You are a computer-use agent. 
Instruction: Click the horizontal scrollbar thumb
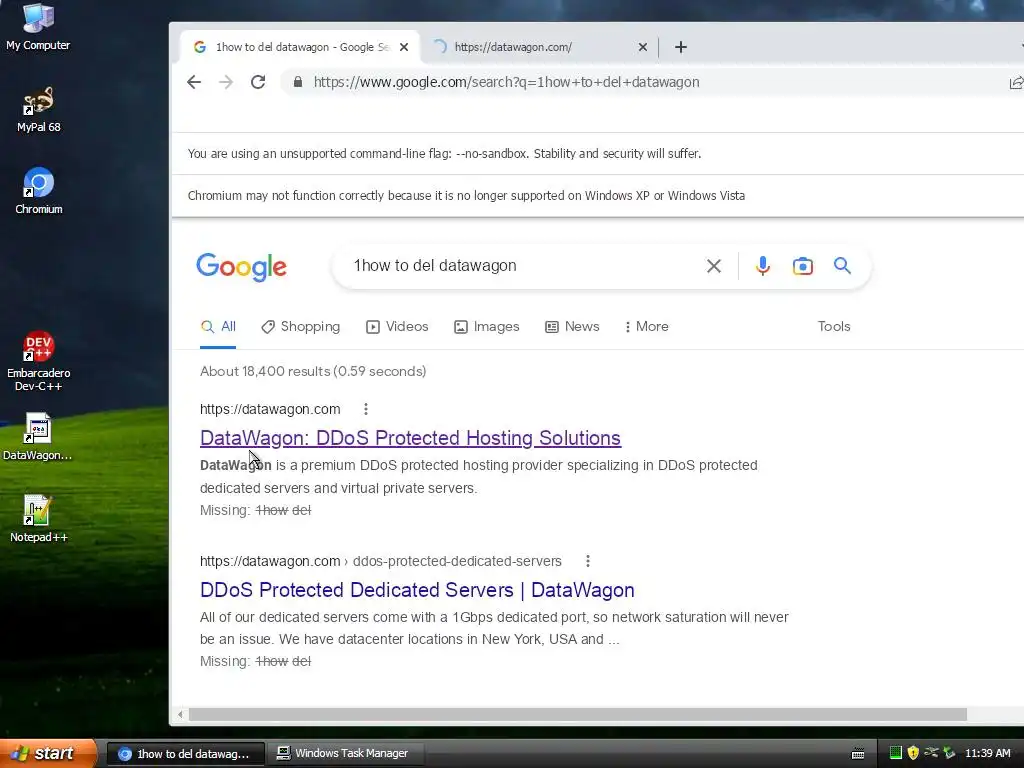577,714
